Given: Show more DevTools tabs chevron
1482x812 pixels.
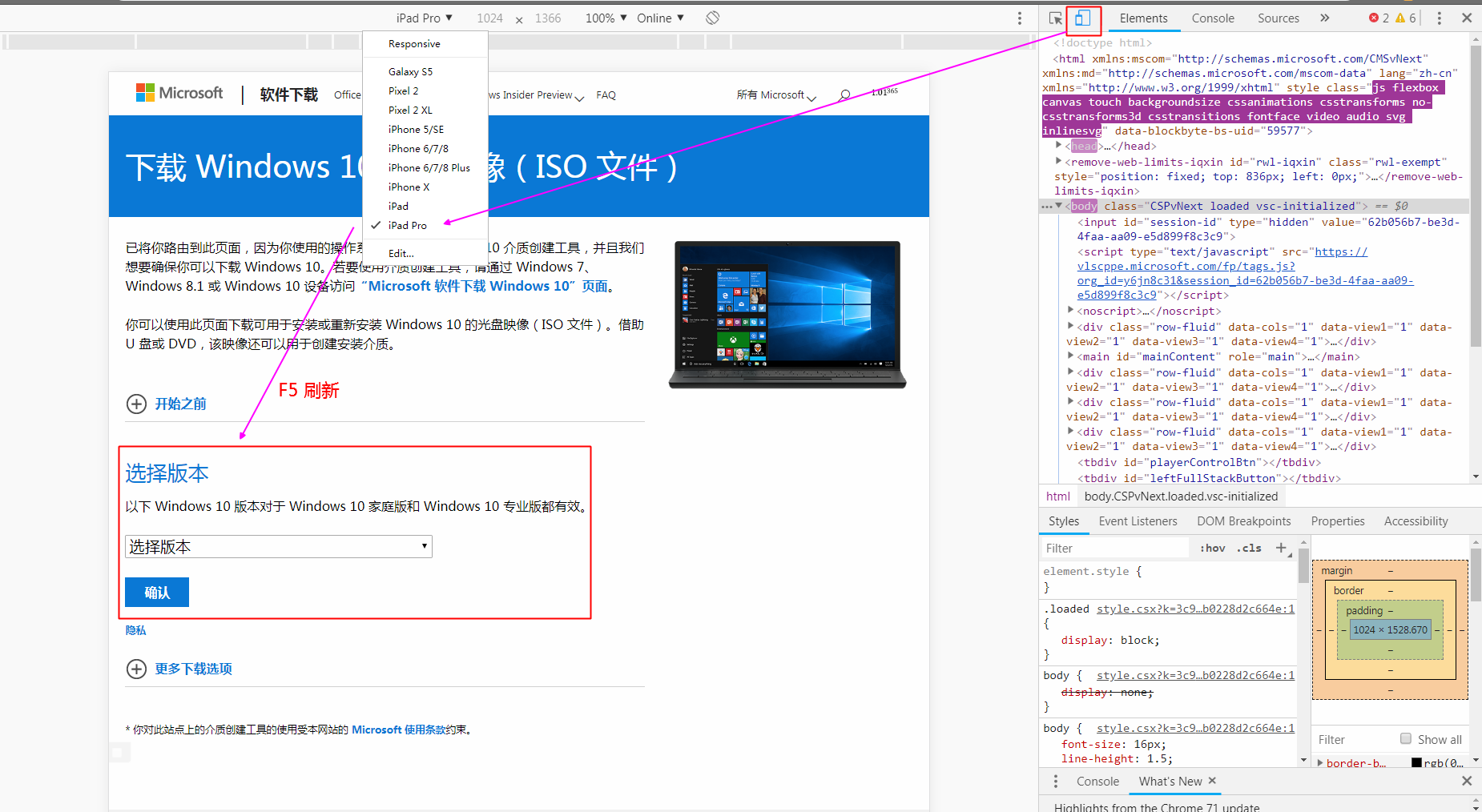Looking at the screenshot, I should [1325, 18].
